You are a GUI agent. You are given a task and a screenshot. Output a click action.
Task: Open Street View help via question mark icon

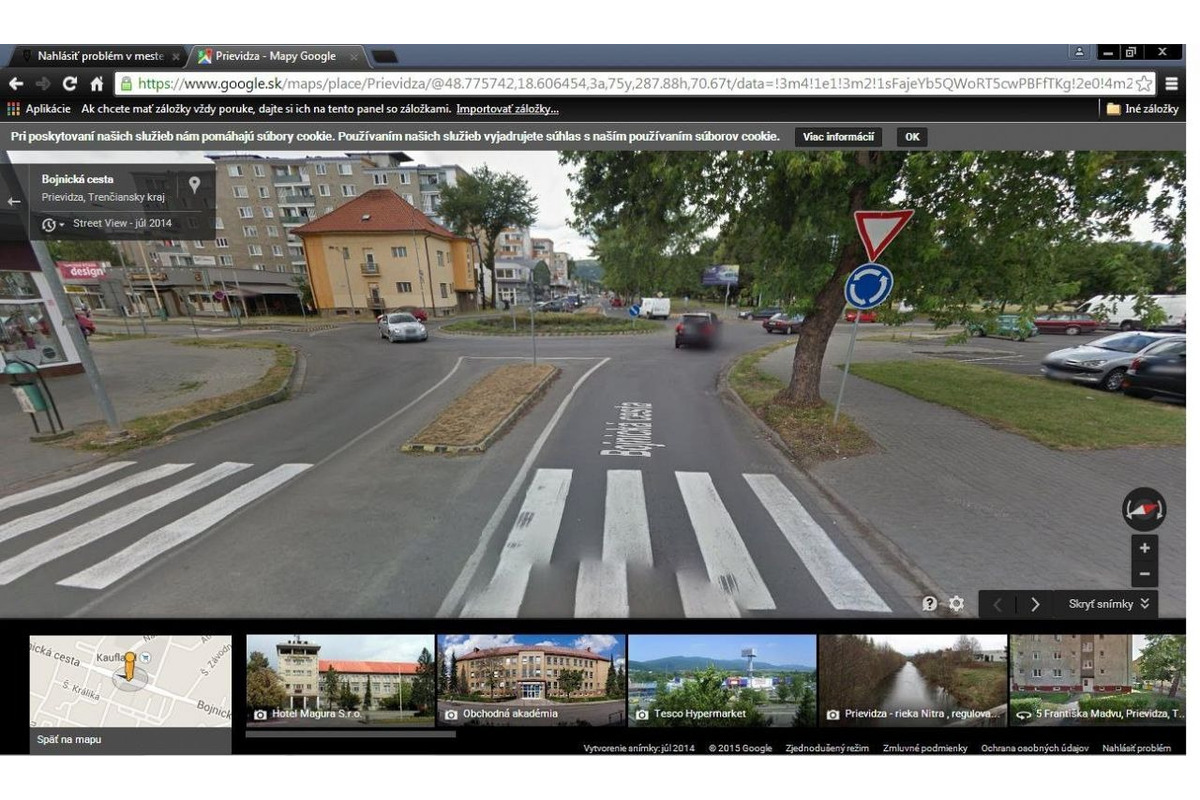[929, 604]
